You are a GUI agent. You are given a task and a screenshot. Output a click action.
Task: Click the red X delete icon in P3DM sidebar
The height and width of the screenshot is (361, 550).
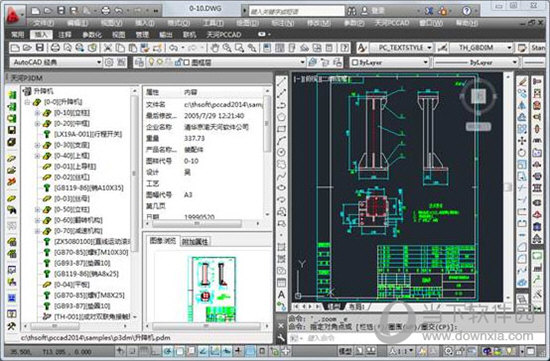[x=12, y=181]
